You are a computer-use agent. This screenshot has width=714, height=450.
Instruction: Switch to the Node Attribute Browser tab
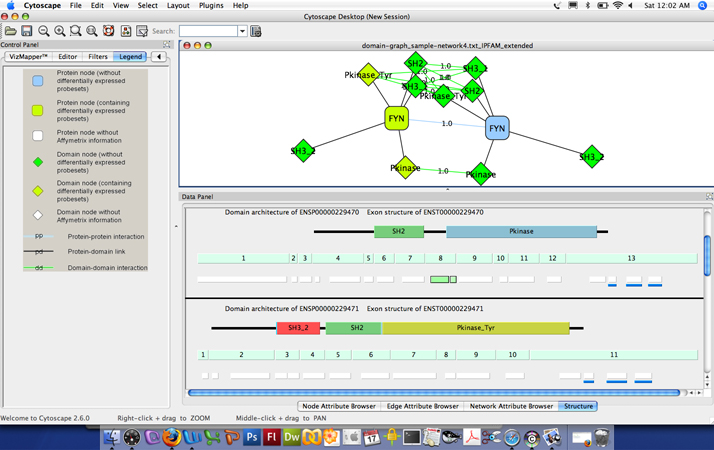click(x=338, y=406)
